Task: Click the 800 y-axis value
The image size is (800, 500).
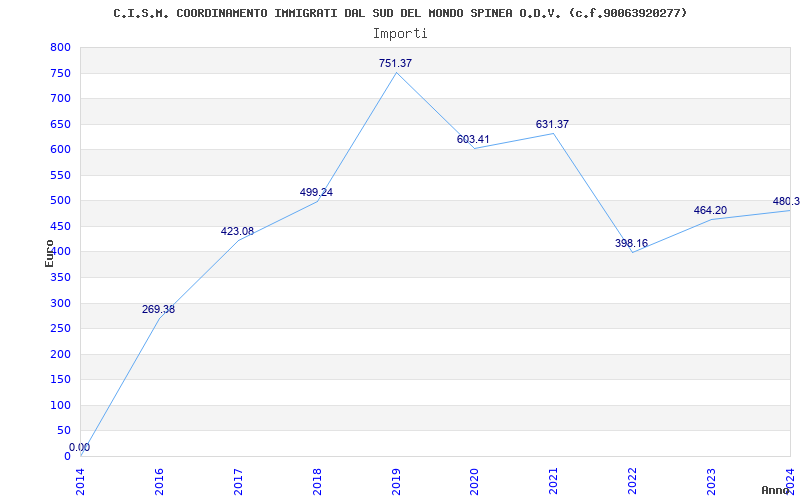Action: pyautogui.click(x=60, y=47)
